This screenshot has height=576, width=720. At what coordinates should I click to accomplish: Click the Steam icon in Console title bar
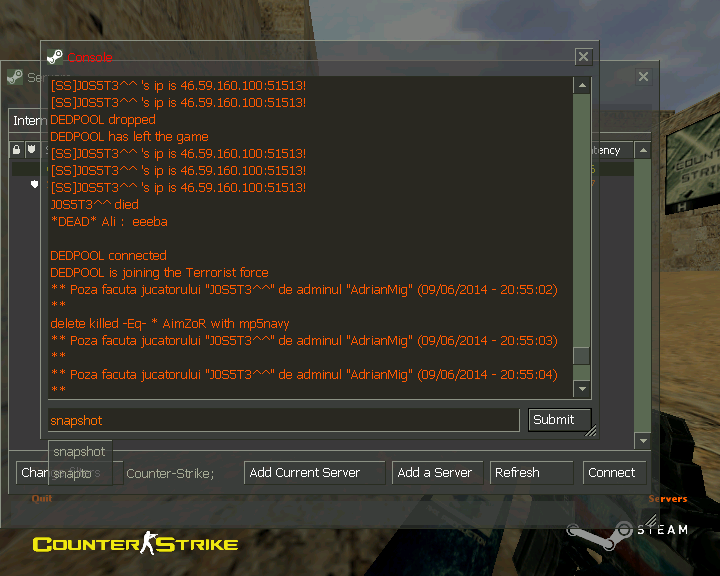click(55, 57)
